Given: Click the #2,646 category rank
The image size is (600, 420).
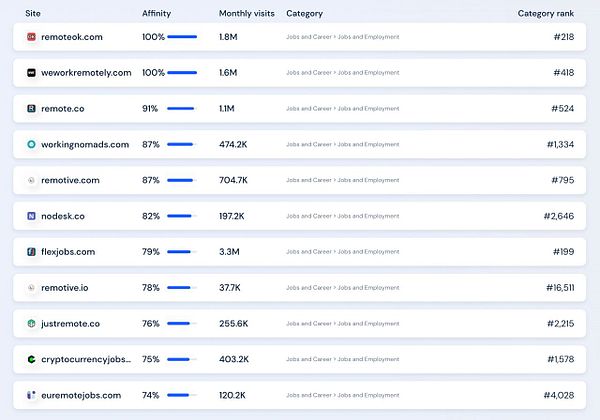Looking at the screenshot, I should tap(559, 216).
